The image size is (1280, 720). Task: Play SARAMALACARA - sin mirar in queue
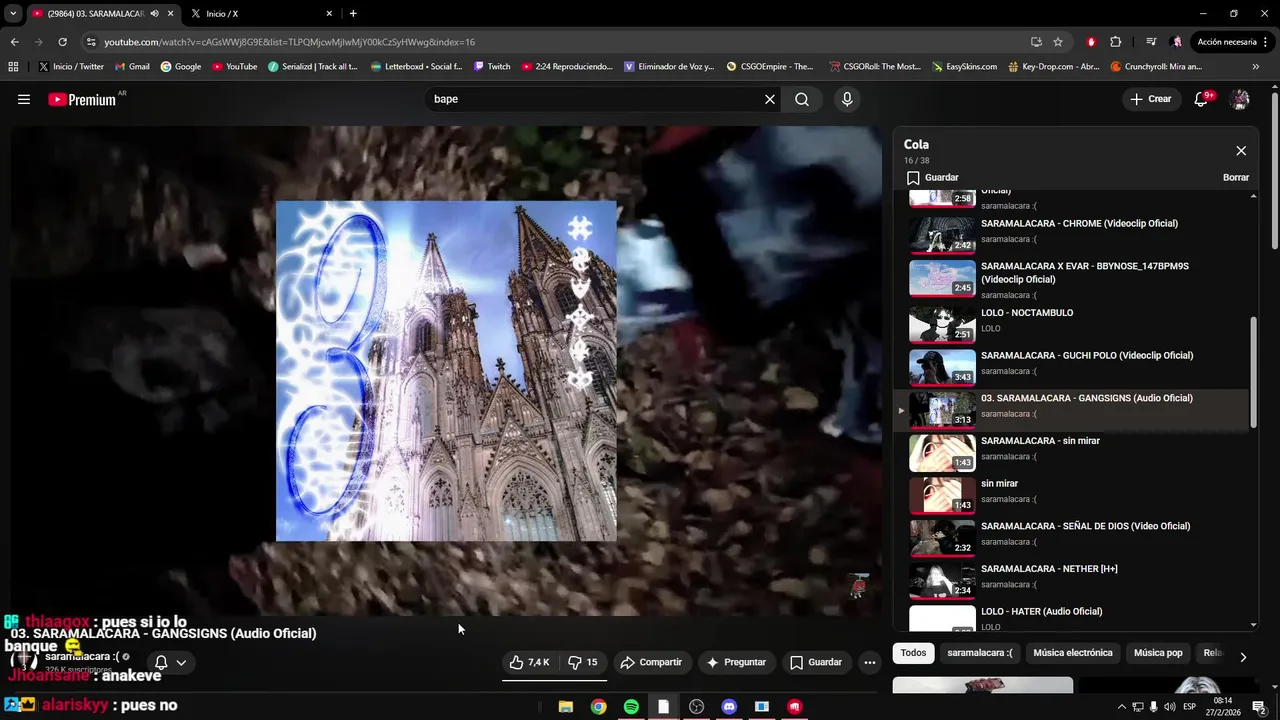click(1070, 451)
